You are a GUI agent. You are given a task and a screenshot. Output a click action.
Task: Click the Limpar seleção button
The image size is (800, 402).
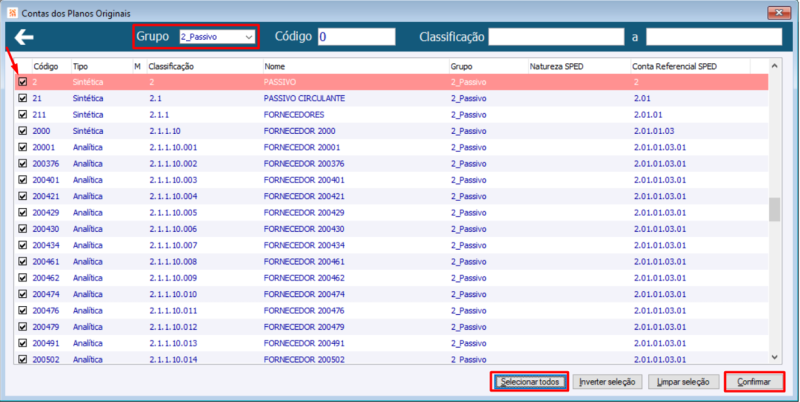[683, 382]
